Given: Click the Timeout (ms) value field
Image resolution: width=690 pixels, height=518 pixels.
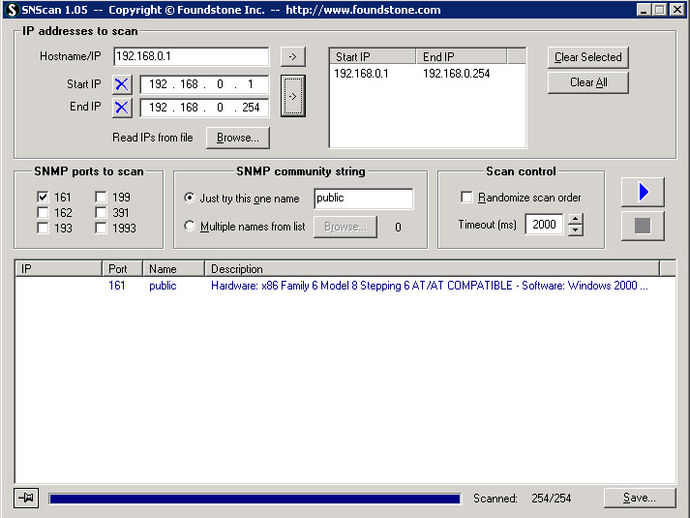Looking at the screenshot, I should (544, 224).
